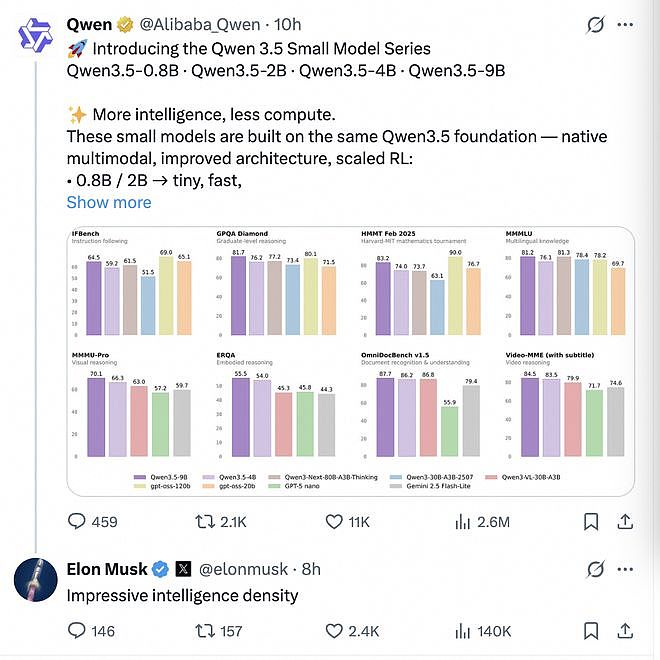Open more options on Elon Musk's reply

[625, 570]
